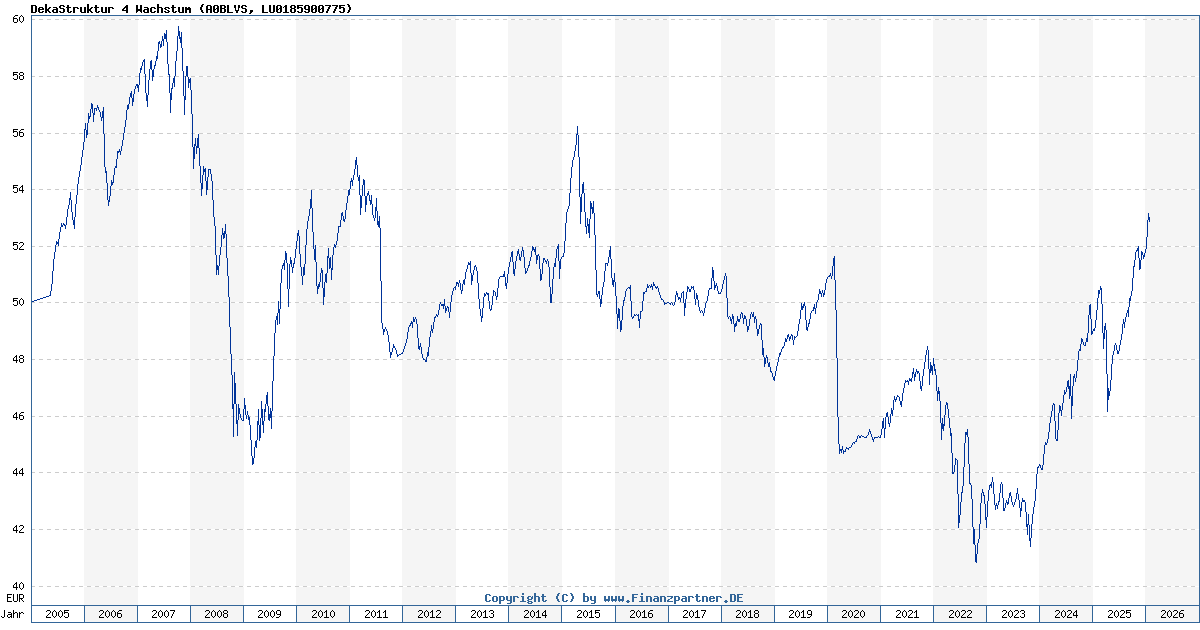The height and width of the screenshot is (630, 1200).
Task: Select year 2015 in the timeline
Action: (x=588, y=614)
